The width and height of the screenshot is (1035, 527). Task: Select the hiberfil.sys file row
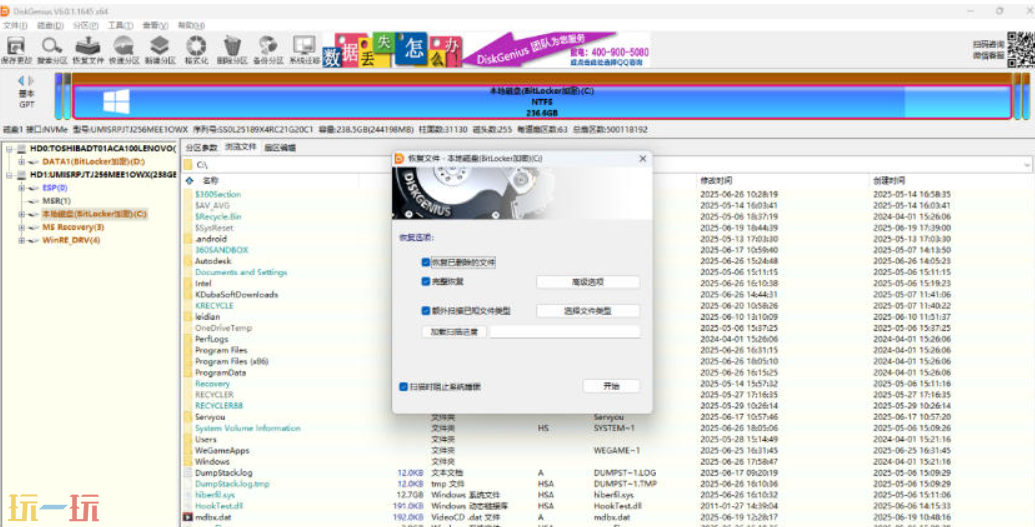(x=215, y=495)
